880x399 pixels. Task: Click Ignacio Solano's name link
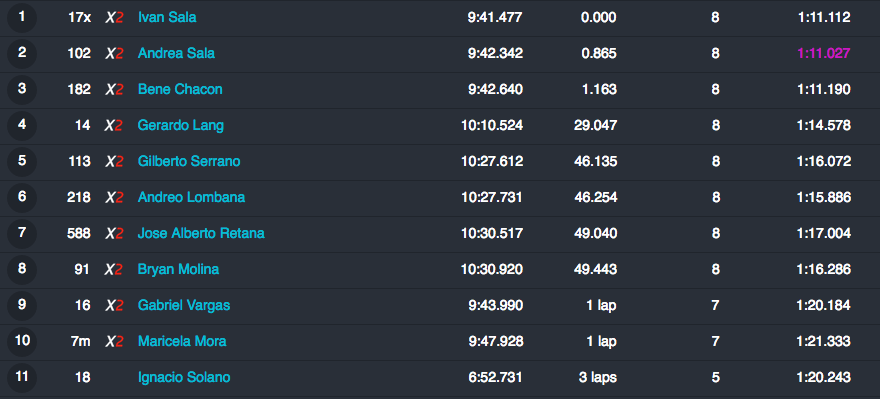click(184, 377)
